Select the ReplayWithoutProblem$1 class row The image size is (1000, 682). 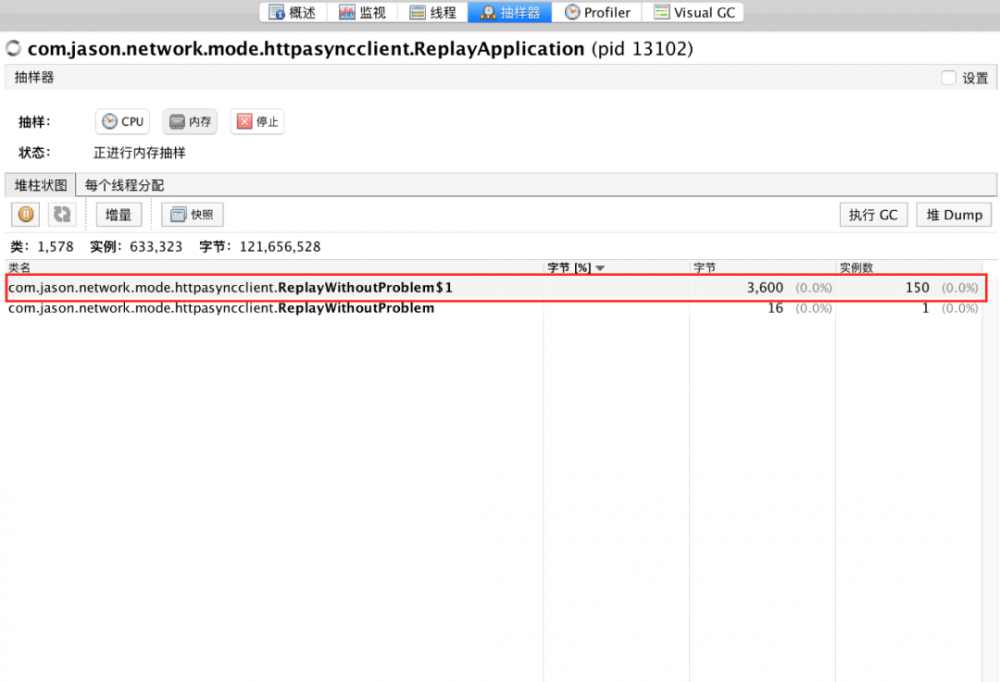point(496,288)
